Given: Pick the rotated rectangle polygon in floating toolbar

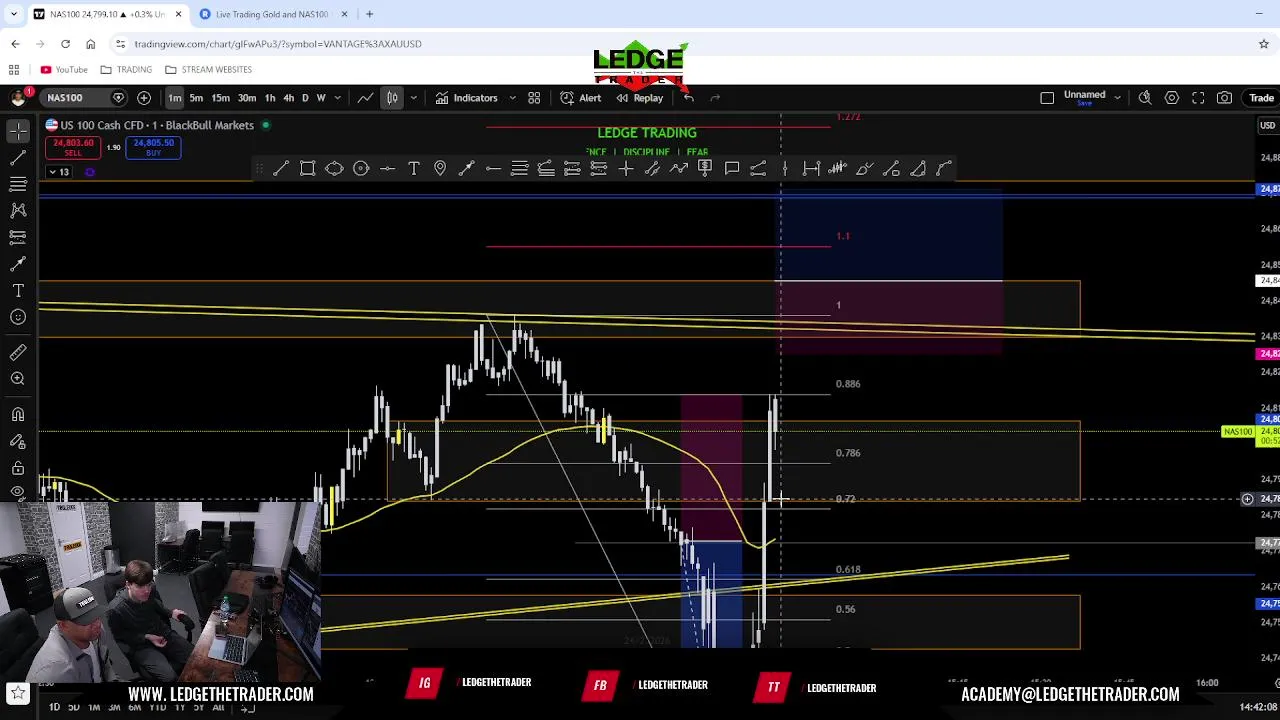Looking at the screenshot, I should pos(334,168).
